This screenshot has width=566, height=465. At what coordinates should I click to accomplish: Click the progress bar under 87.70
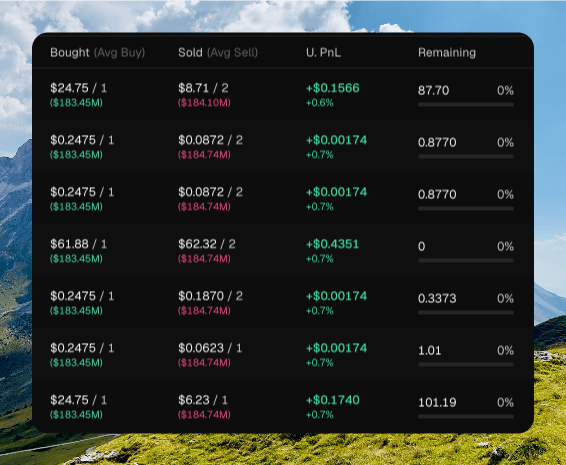point(466,105)
